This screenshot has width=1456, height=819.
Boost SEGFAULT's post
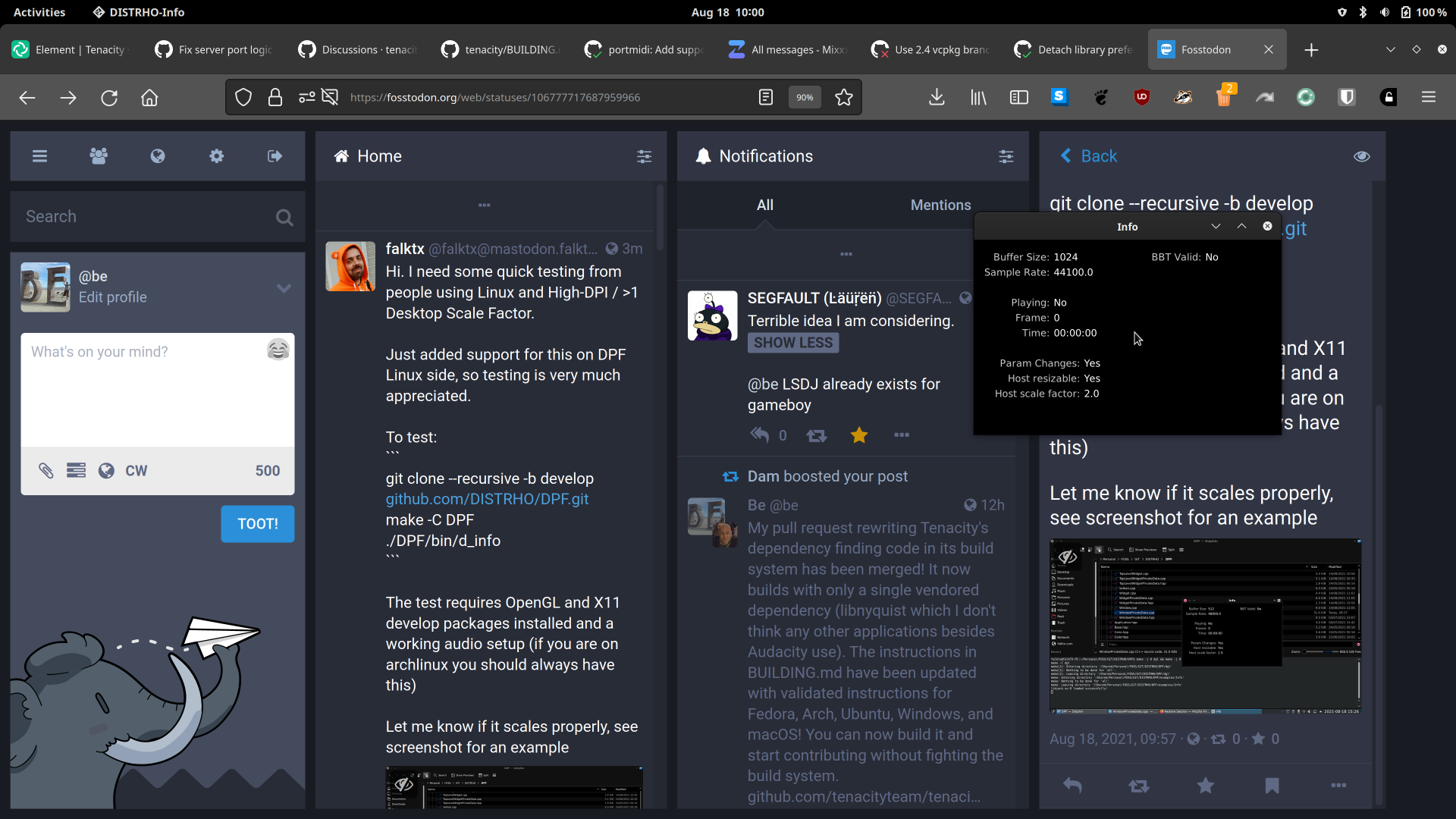click(x=817, y=435)
